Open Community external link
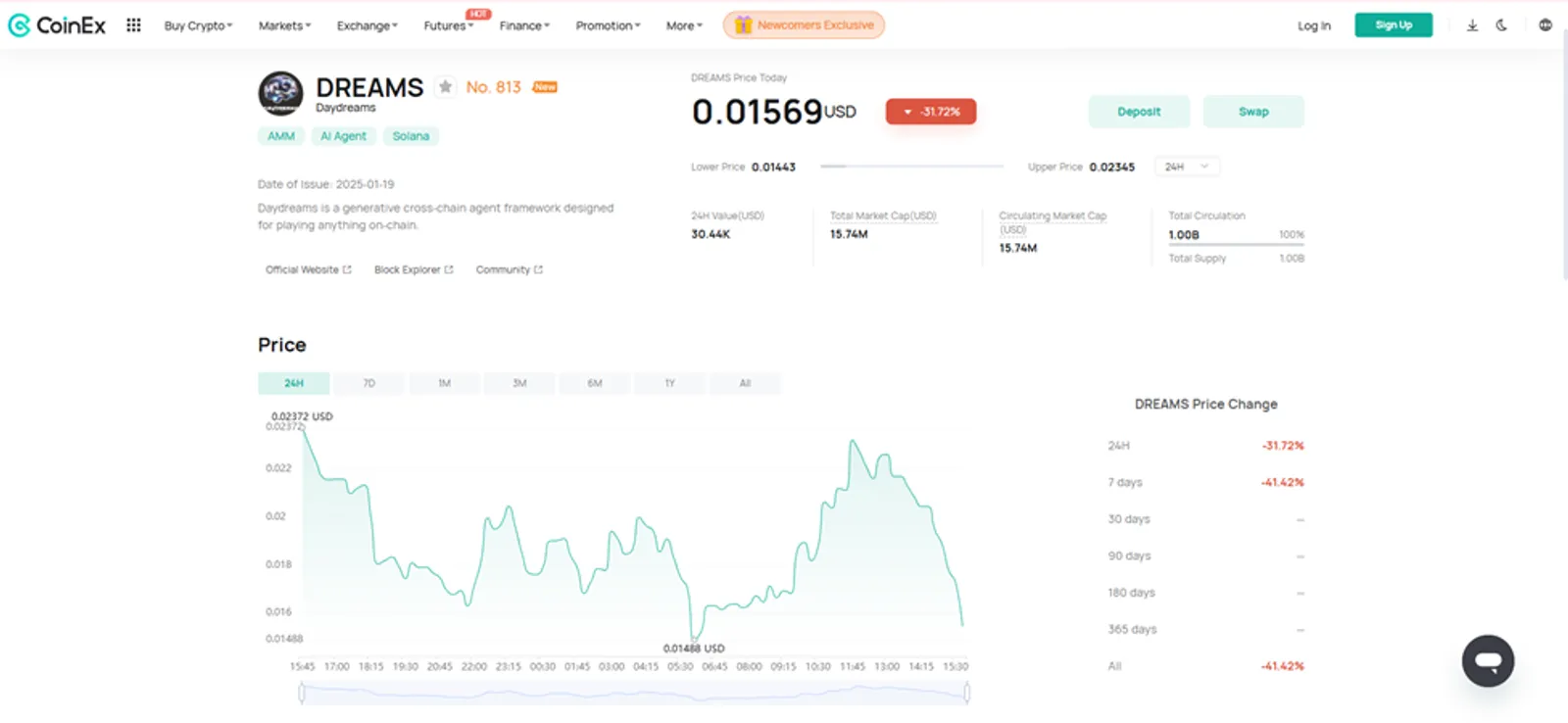The width and height of the screenshot is (1568, 723). (x=509, y=269)
